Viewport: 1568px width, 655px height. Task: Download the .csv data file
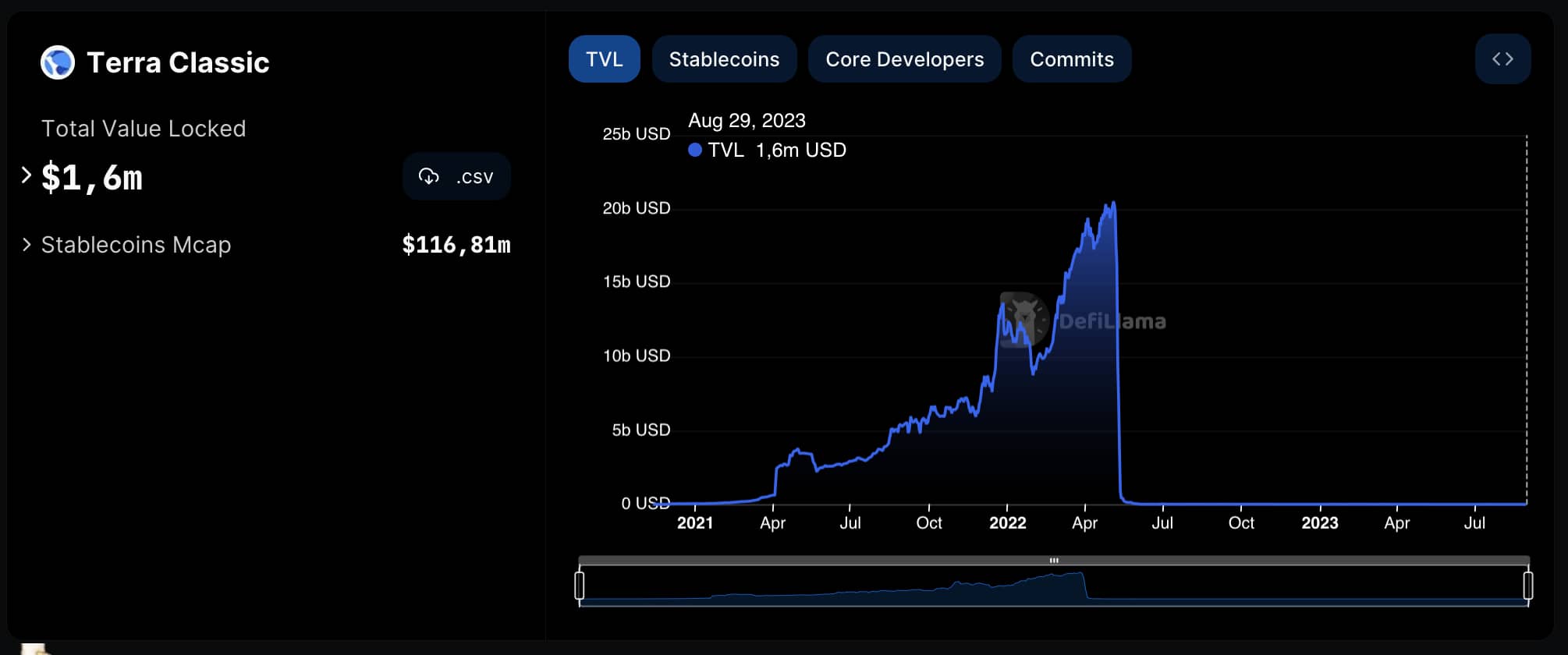pos(456,176)
